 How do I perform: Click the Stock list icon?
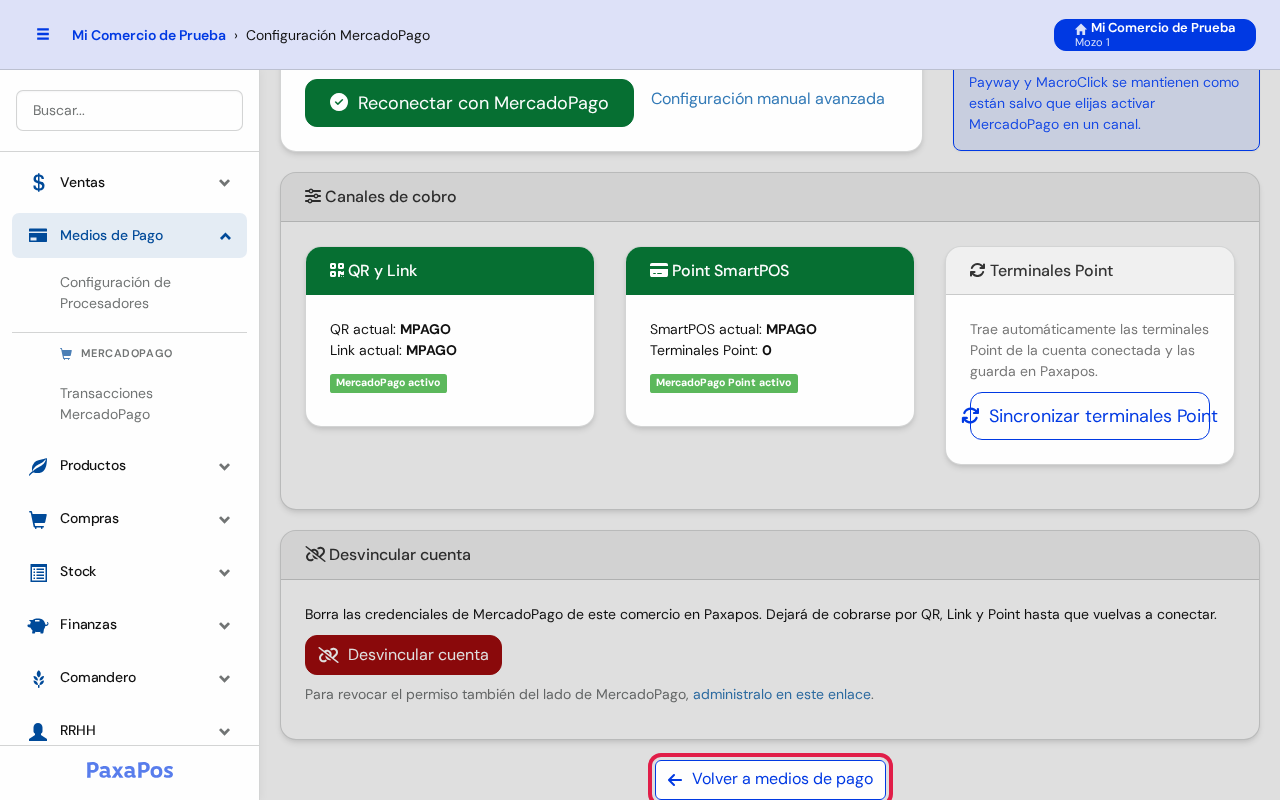pos(38,572)
